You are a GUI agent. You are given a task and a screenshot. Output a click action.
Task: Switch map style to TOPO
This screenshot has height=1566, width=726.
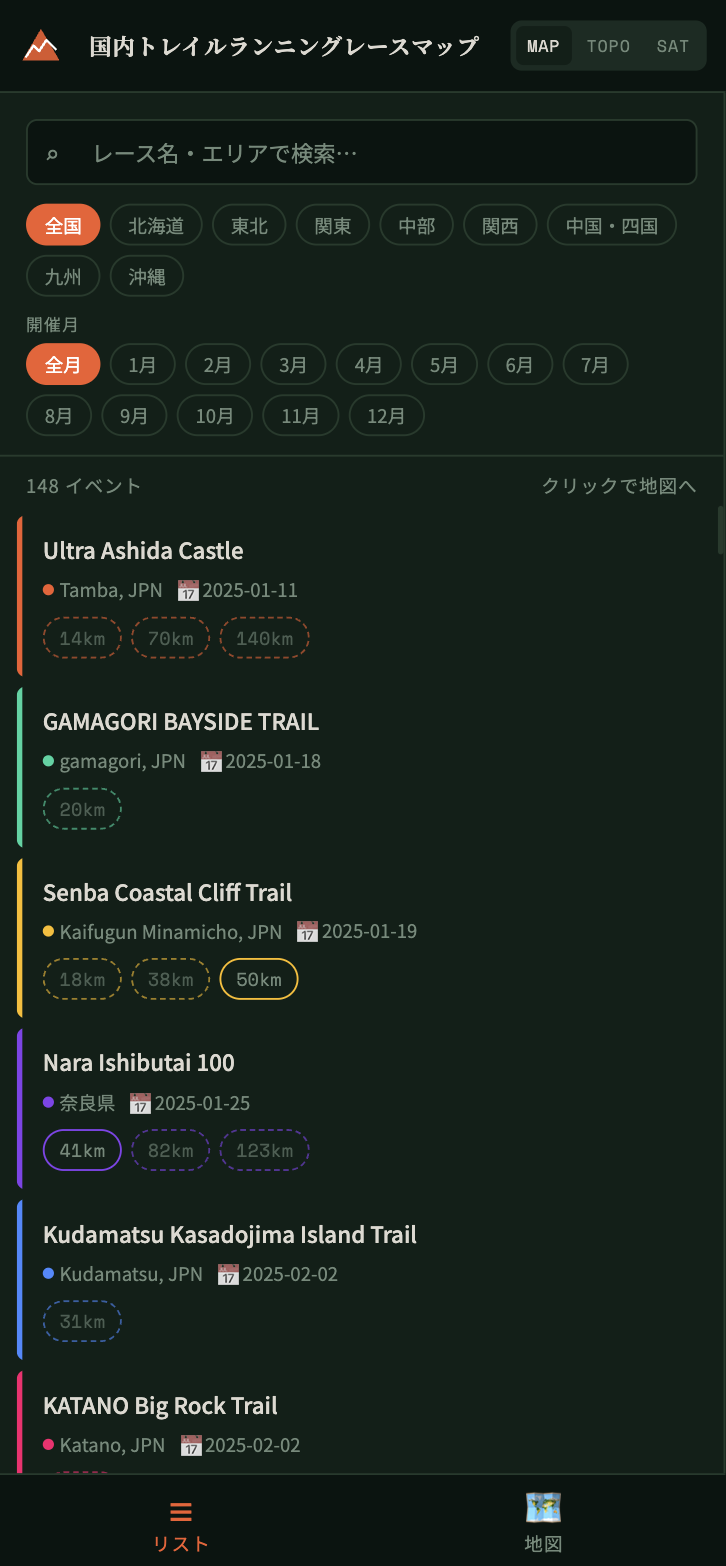(x=608, y=46)
